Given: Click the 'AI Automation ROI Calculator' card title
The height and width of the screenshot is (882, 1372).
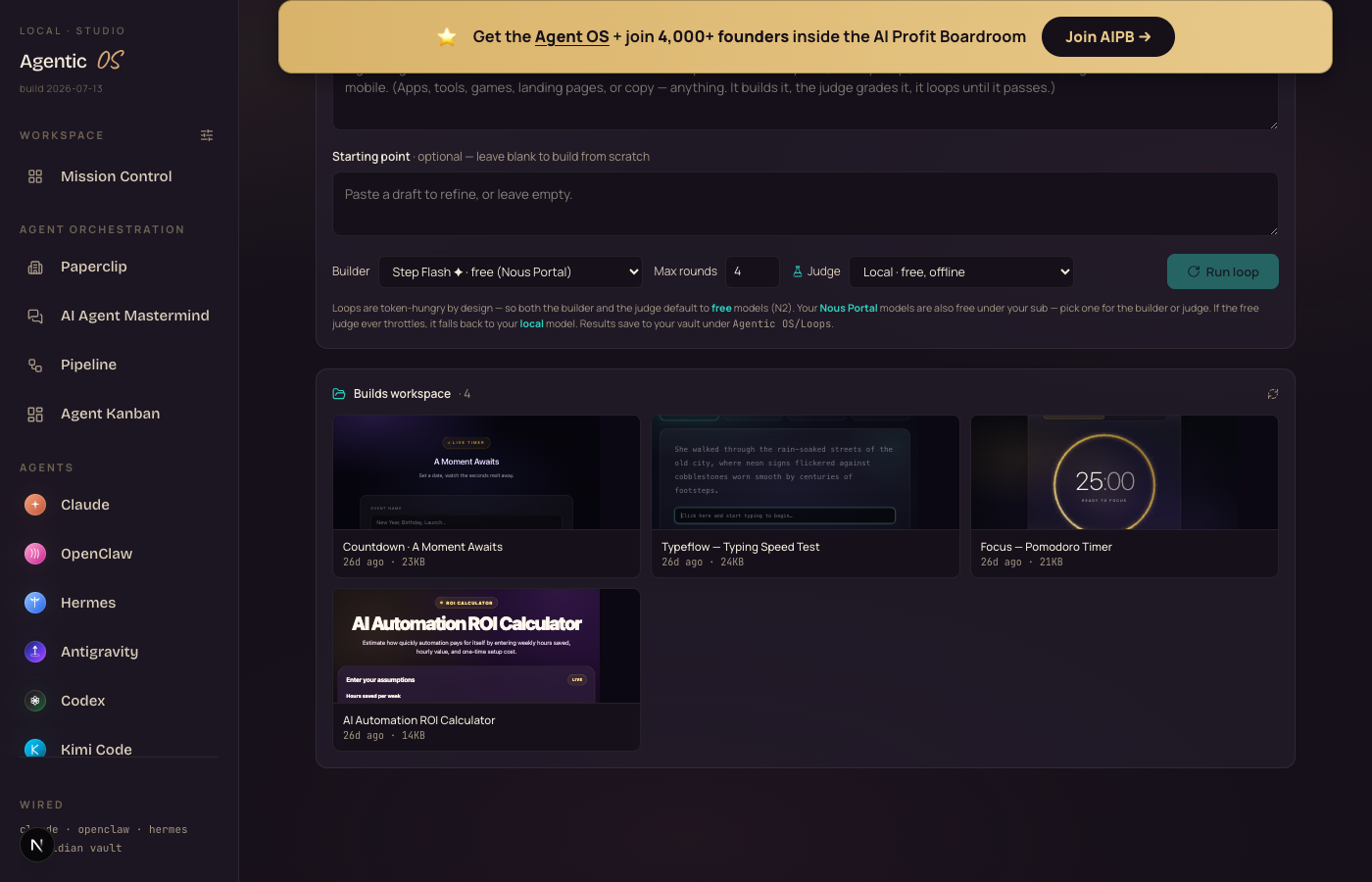Looking at the screenshot, I should pos(418,720).
